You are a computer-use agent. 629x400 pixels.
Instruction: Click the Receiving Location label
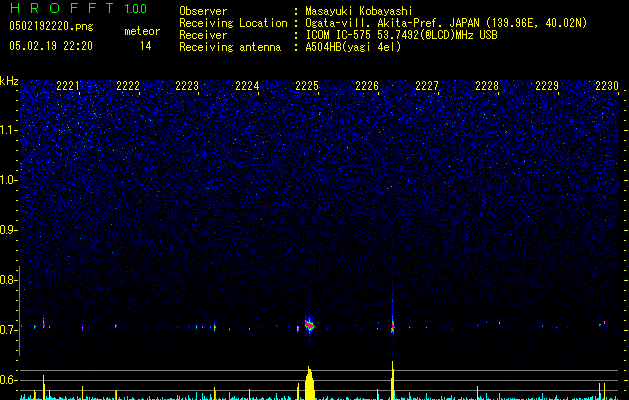pos(233,24)
